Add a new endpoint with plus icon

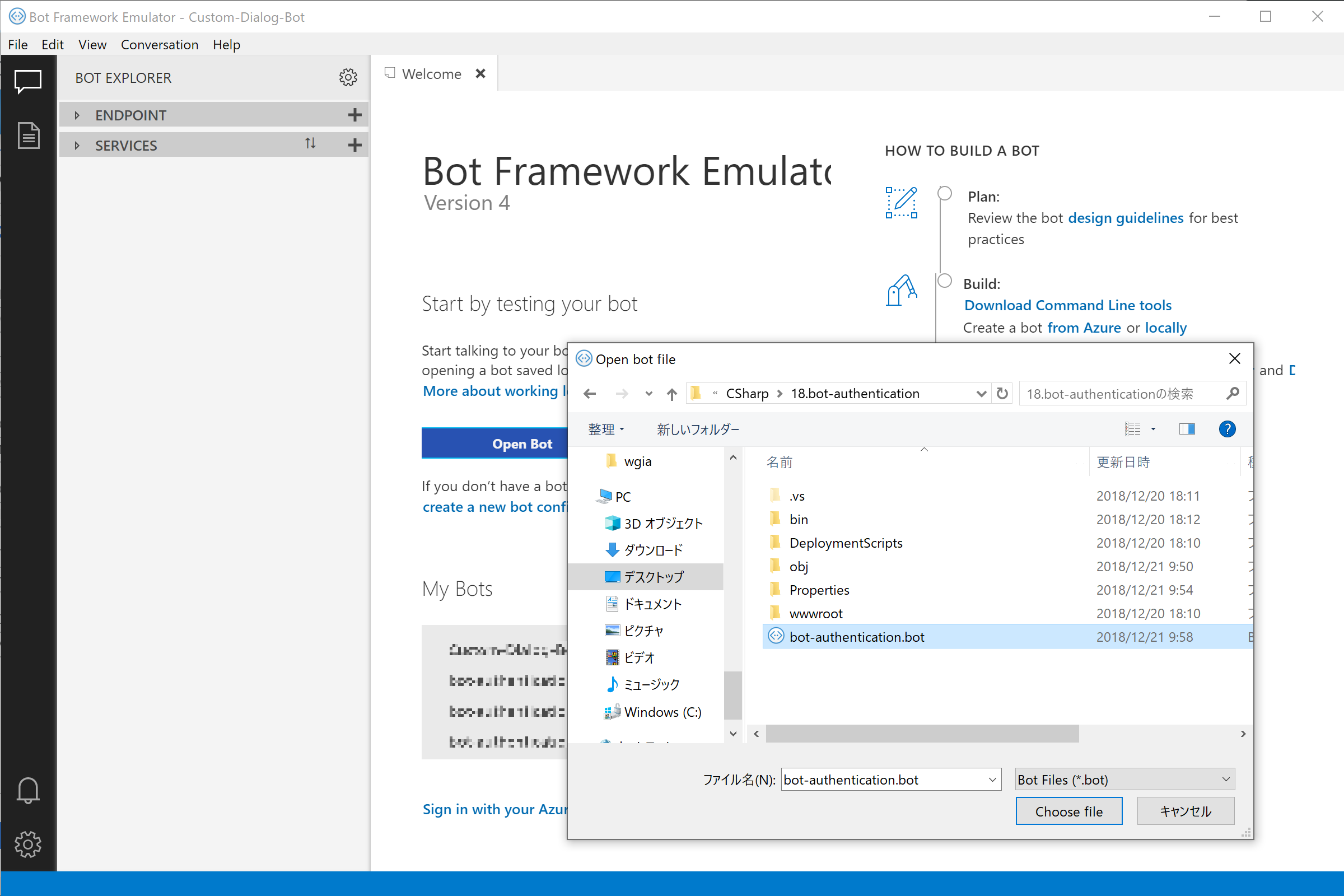click(354, 115)
